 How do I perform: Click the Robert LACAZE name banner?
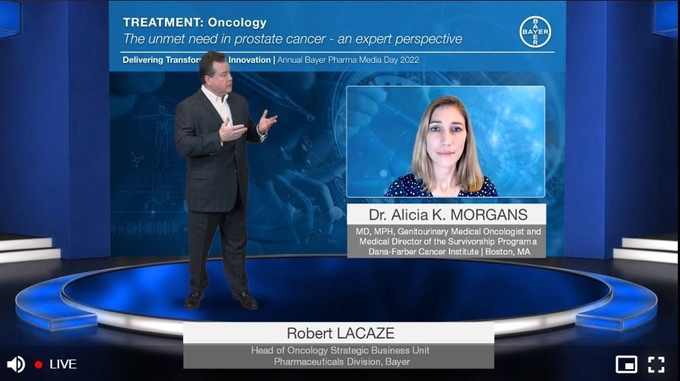339,333
